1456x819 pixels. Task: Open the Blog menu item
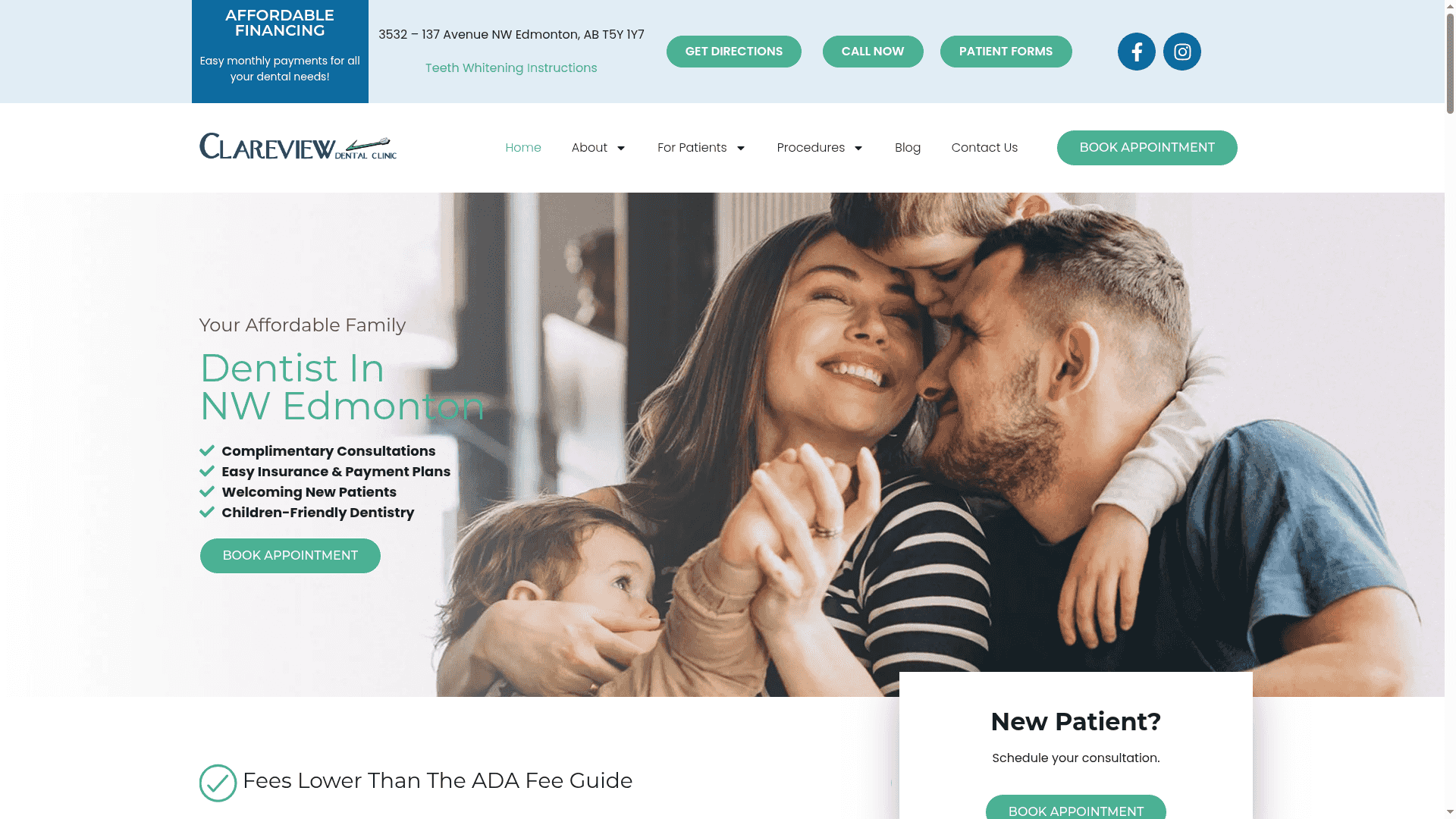907,147
